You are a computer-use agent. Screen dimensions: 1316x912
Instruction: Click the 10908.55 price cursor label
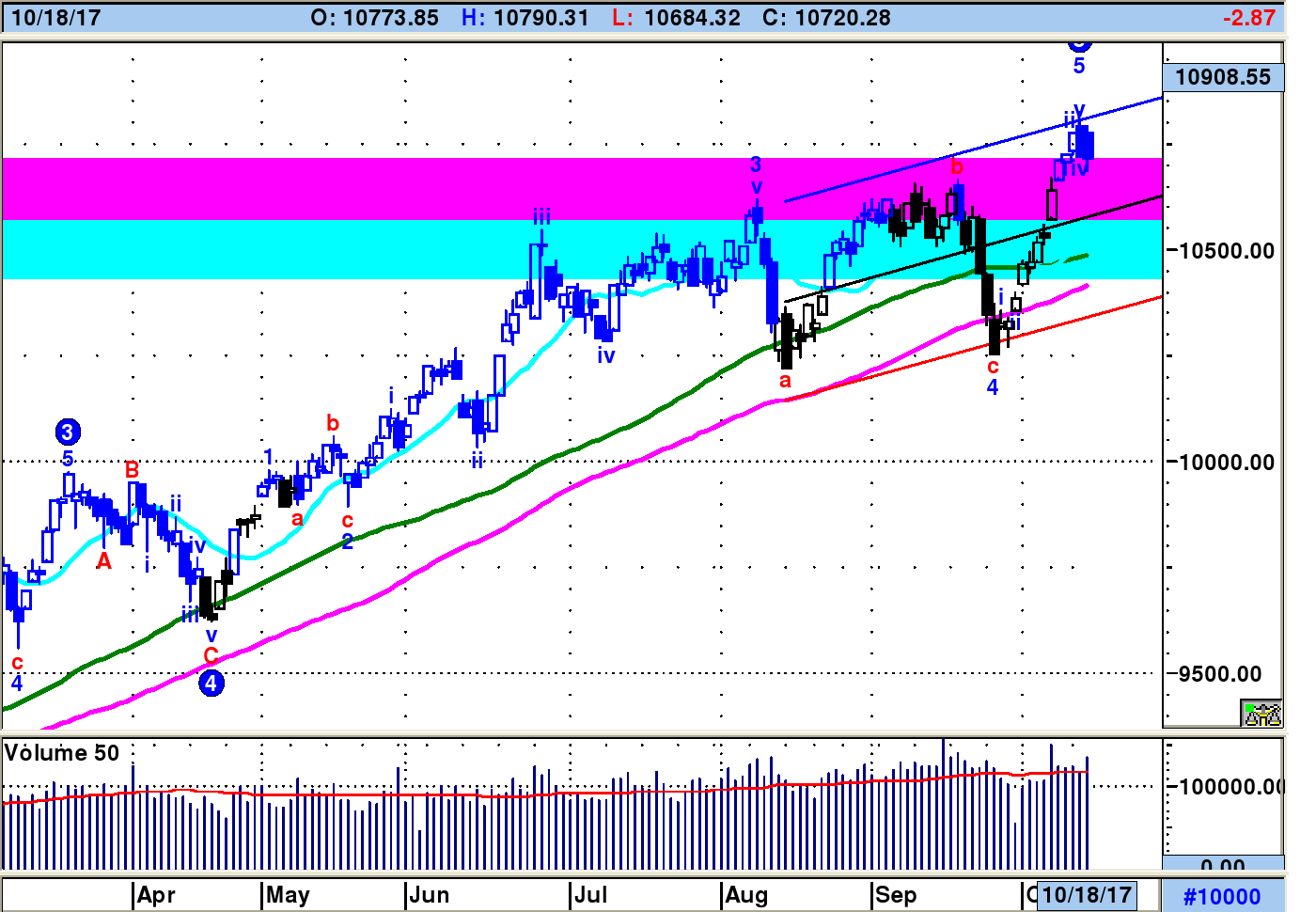pos(1223,77)
